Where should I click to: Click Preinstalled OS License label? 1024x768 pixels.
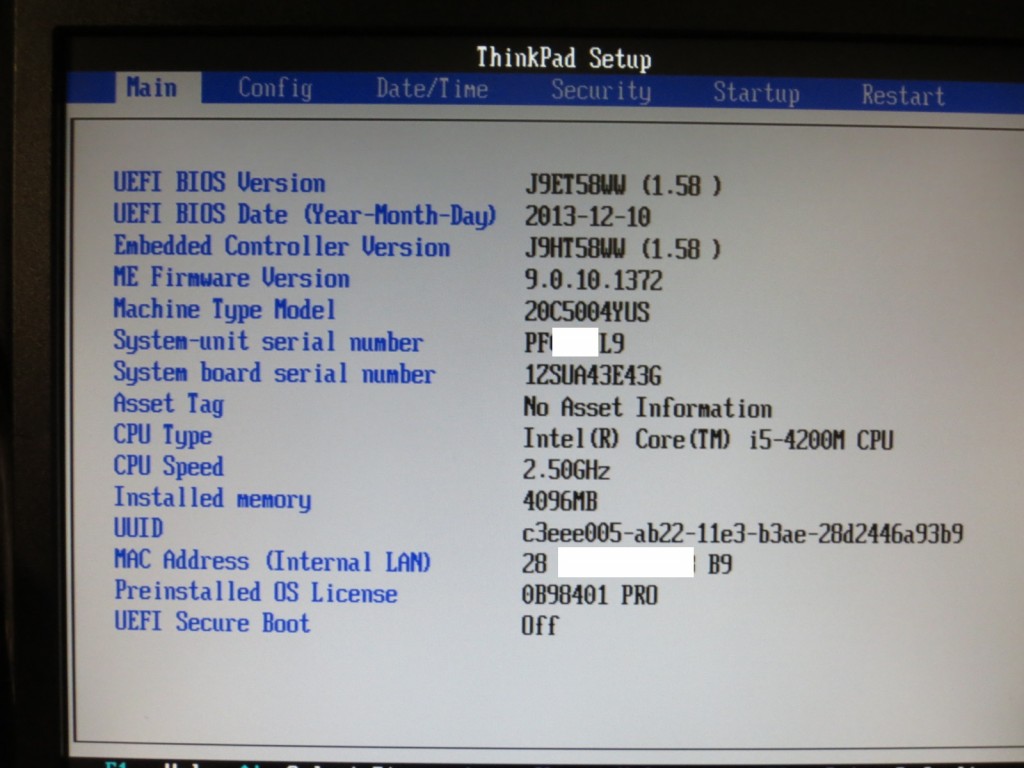pyautogui.click(x=255, y=592)
